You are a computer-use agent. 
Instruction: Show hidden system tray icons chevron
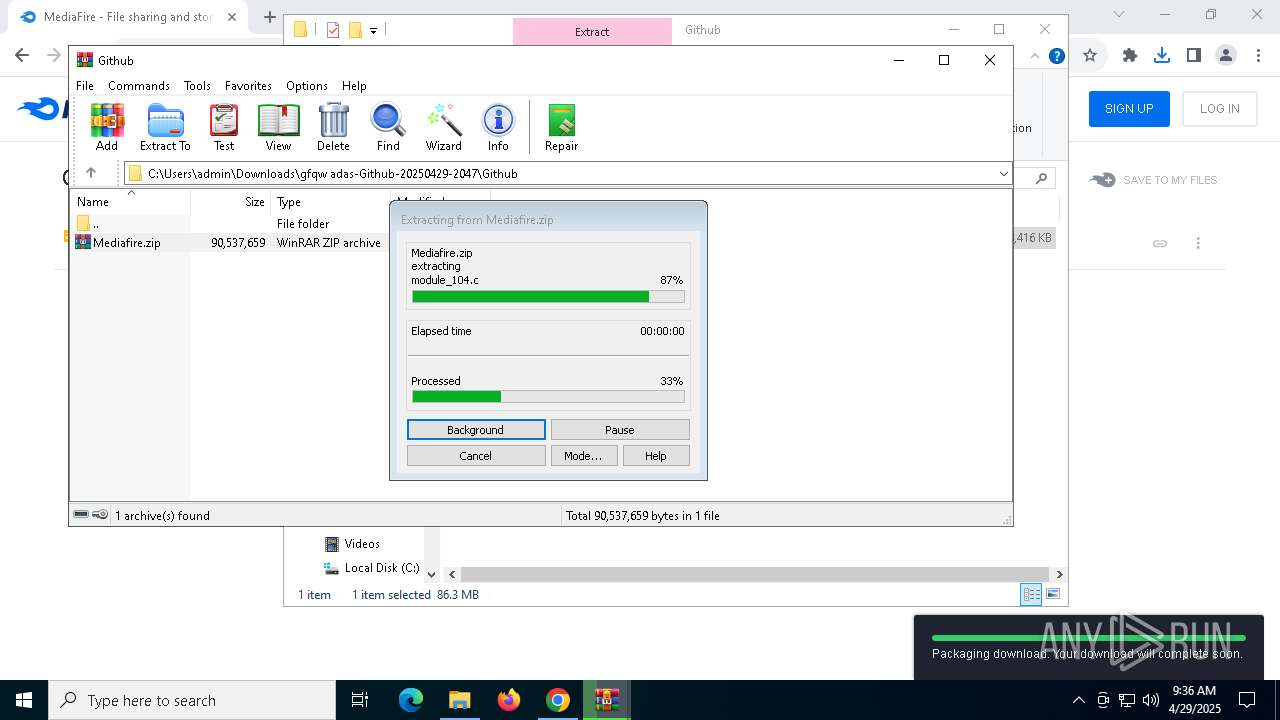[x=1078, y=700]
